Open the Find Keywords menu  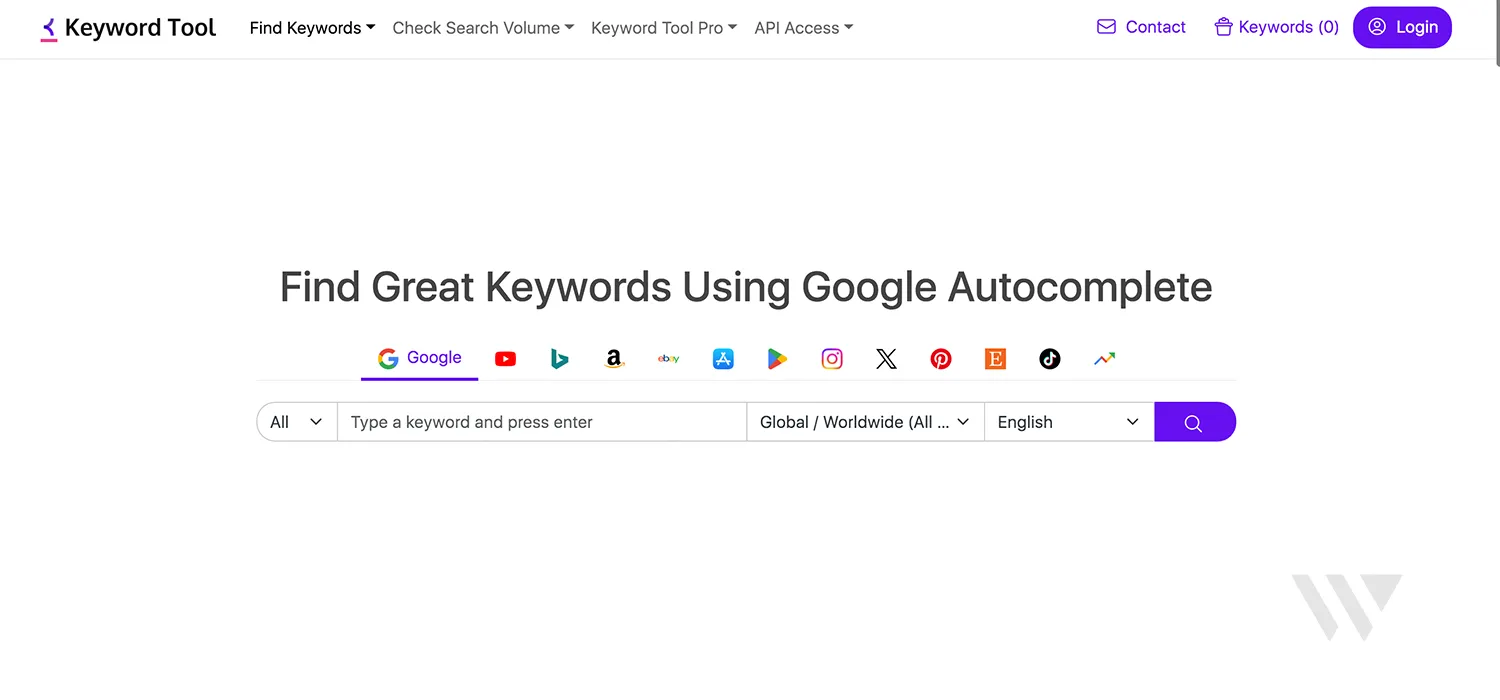312,28
